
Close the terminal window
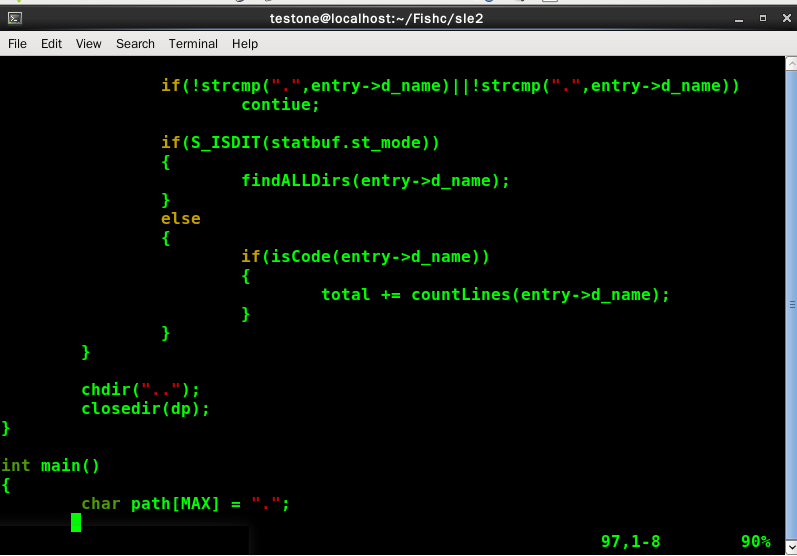(784, 18)
